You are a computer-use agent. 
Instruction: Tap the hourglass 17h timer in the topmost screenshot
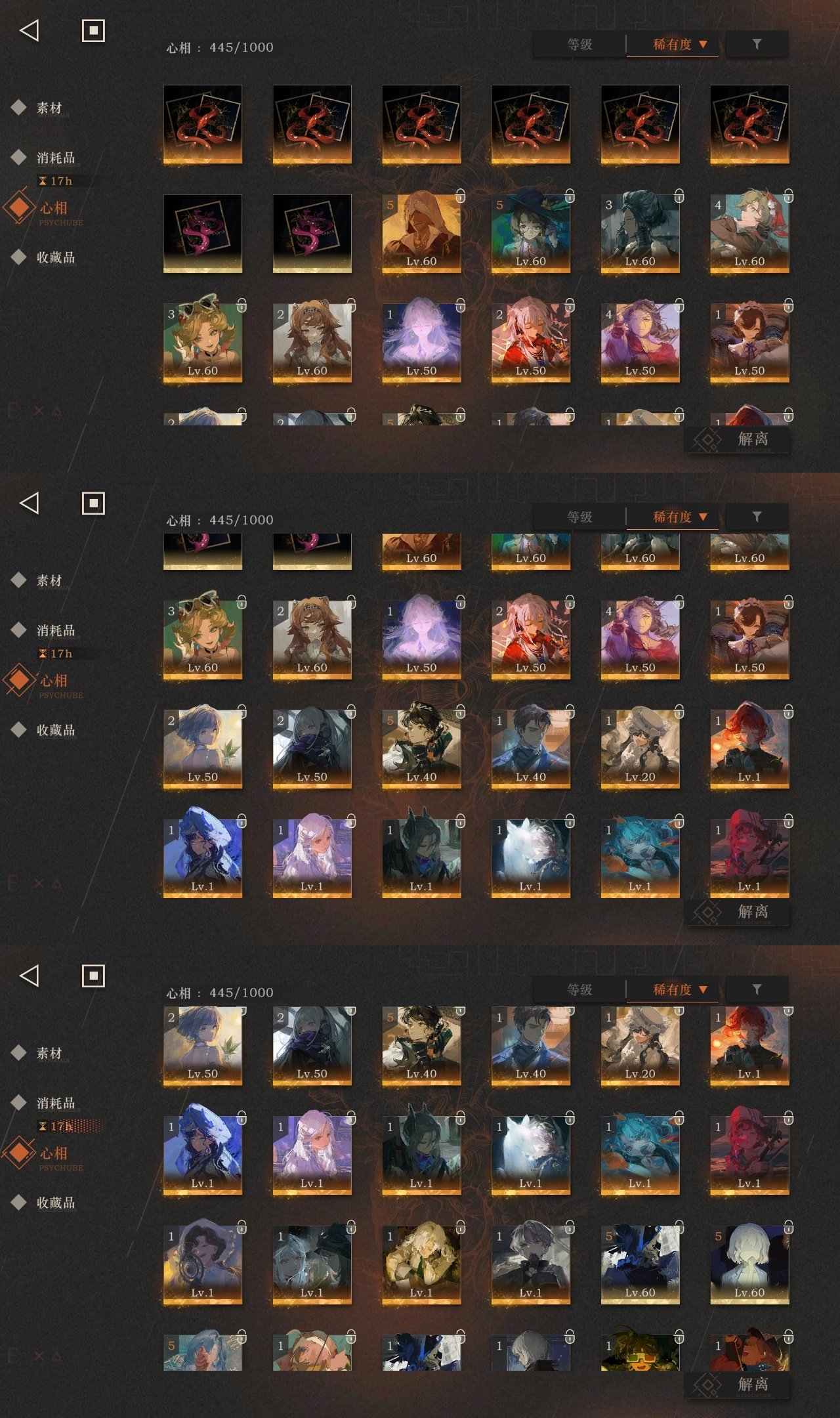click(x=56, y=181)
